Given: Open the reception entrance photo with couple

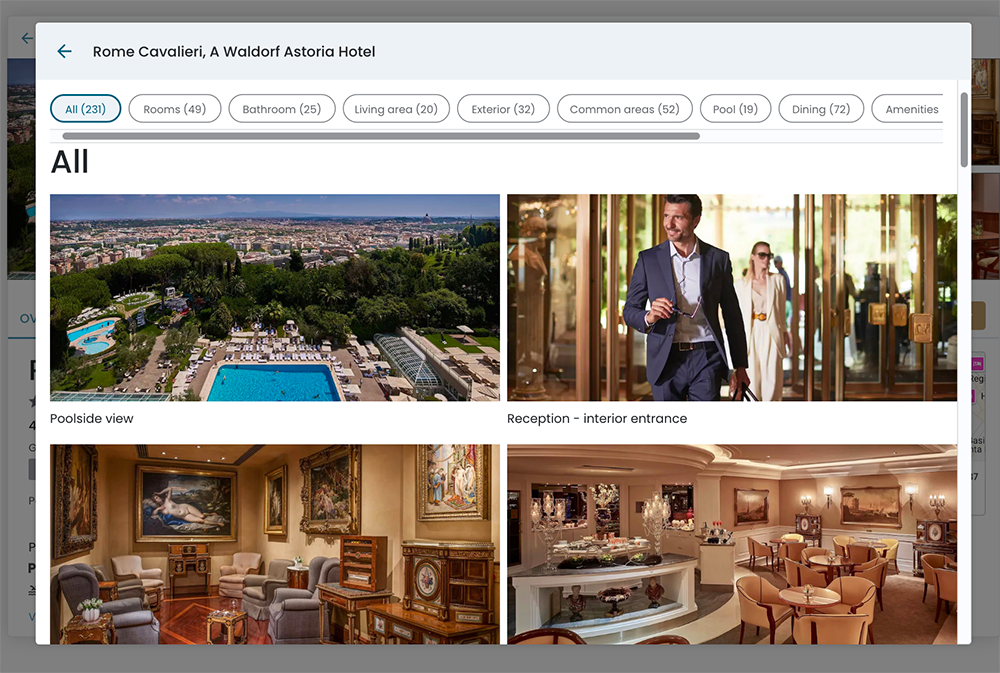Looking at the screenshot, I should [x=731, y=297].
